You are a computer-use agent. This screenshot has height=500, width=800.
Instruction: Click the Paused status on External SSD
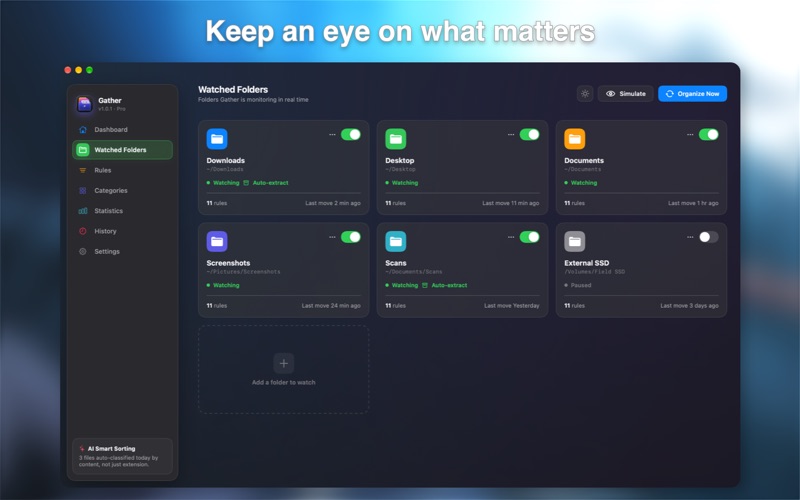coord(578,285)
